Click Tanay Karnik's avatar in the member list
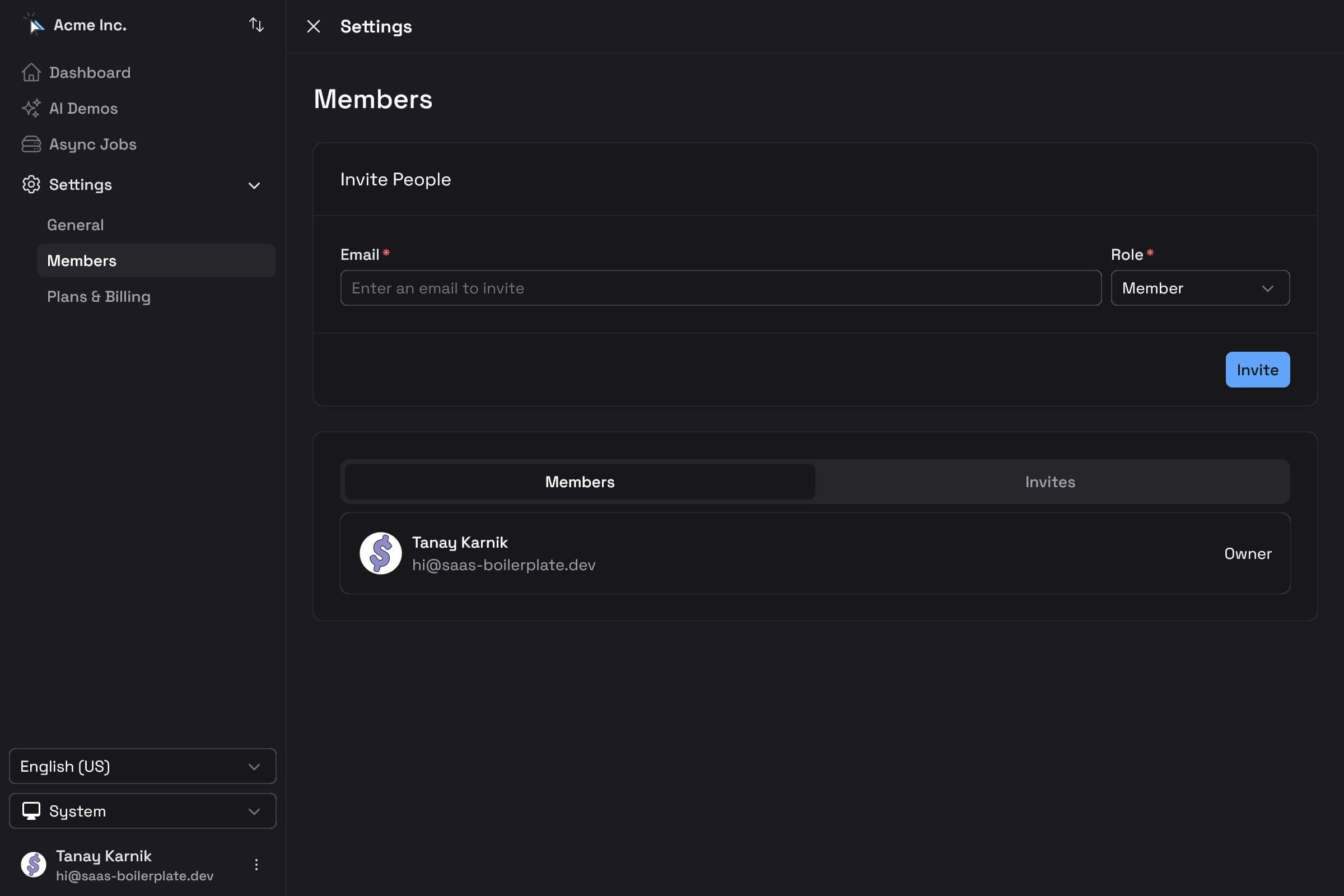The height and width of the screenshot is (896, 1344). click(380, 553)
